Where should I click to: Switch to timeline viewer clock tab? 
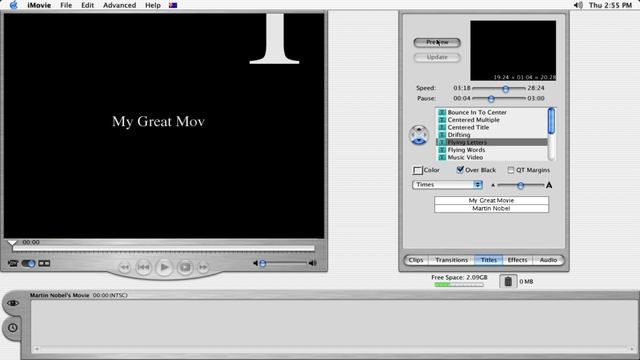13,328
